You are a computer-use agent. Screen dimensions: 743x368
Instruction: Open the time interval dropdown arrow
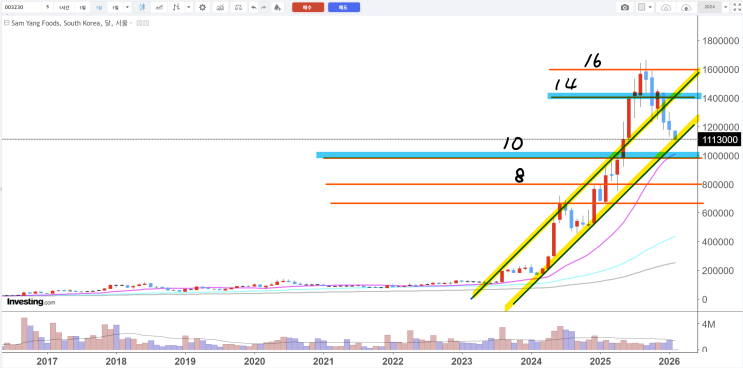click(x=127, y=7)
